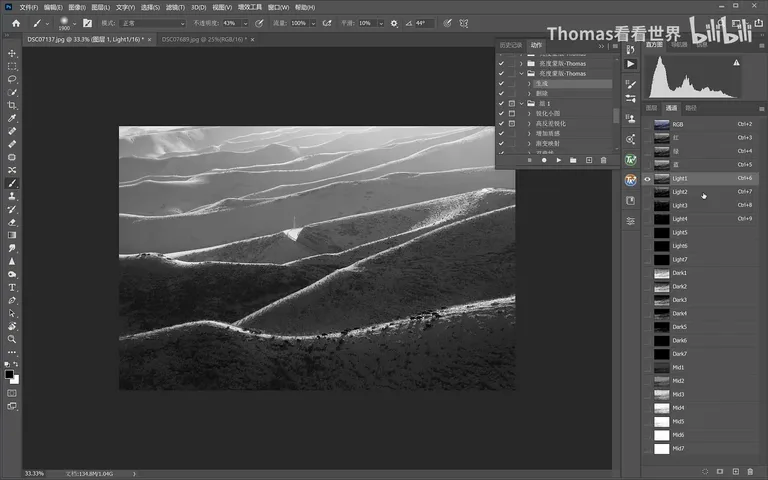Select the Brush tool in the toolbox

[12, 183]
